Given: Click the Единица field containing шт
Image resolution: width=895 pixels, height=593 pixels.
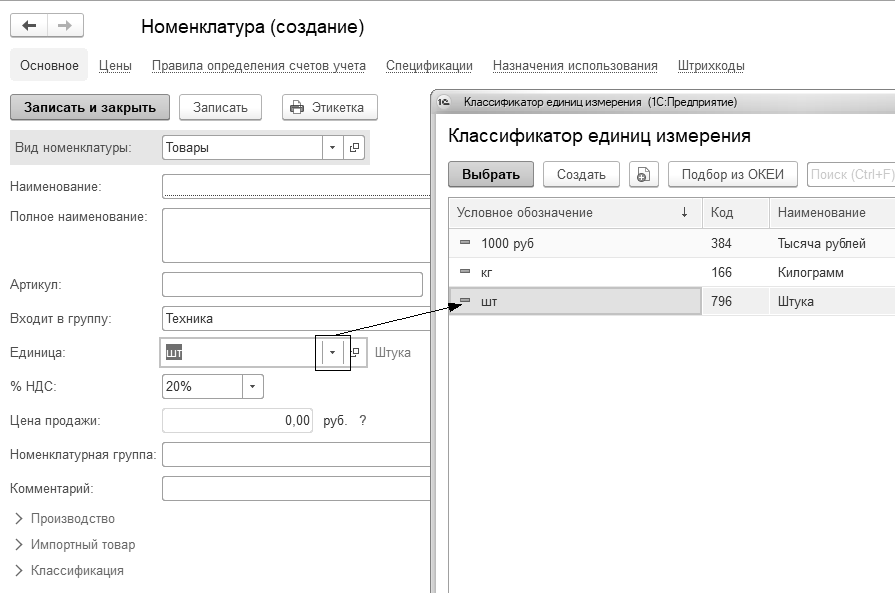Looking at the screenshot, I should [239, 353].
